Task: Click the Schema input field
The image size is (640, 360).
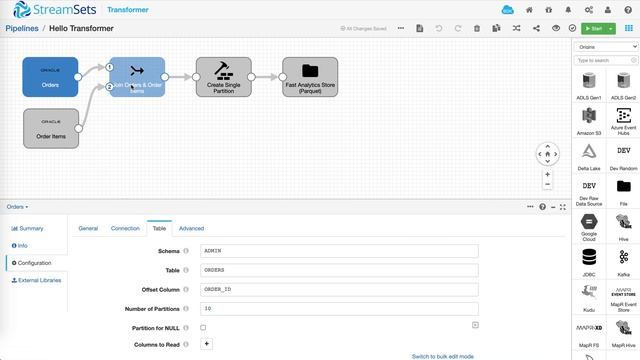Action: (x=339, y=251)
